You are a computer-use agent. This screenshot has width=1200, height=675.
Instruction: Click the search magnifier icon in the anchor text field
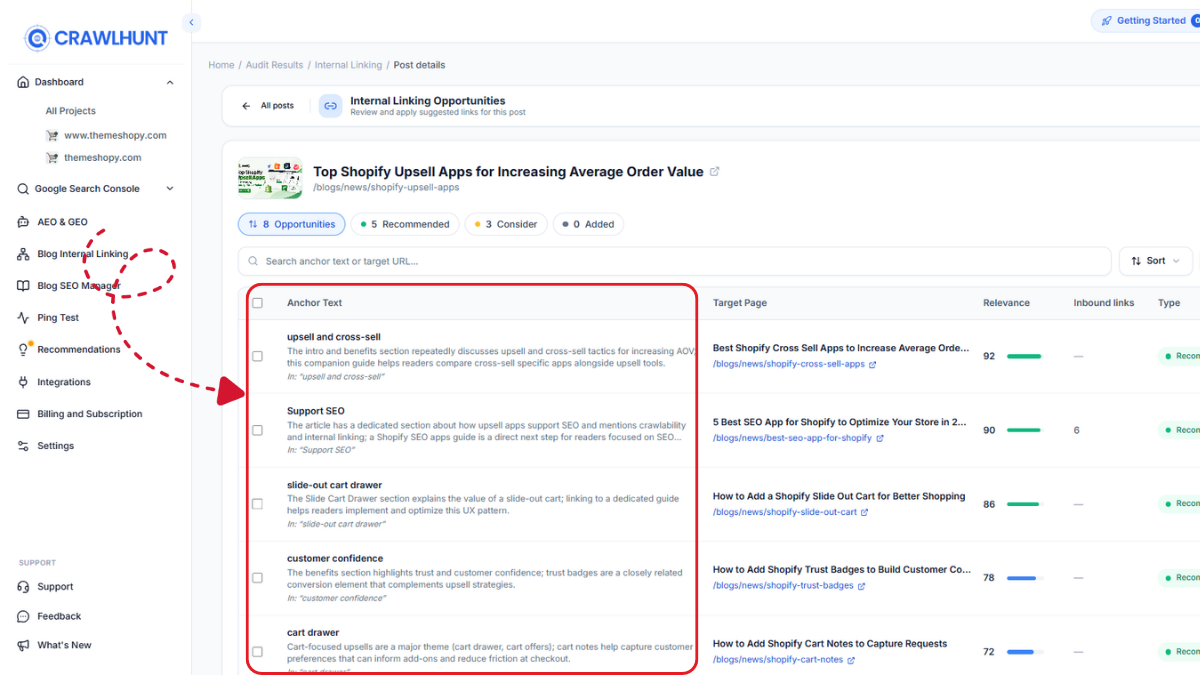click(x=253, y=261)
